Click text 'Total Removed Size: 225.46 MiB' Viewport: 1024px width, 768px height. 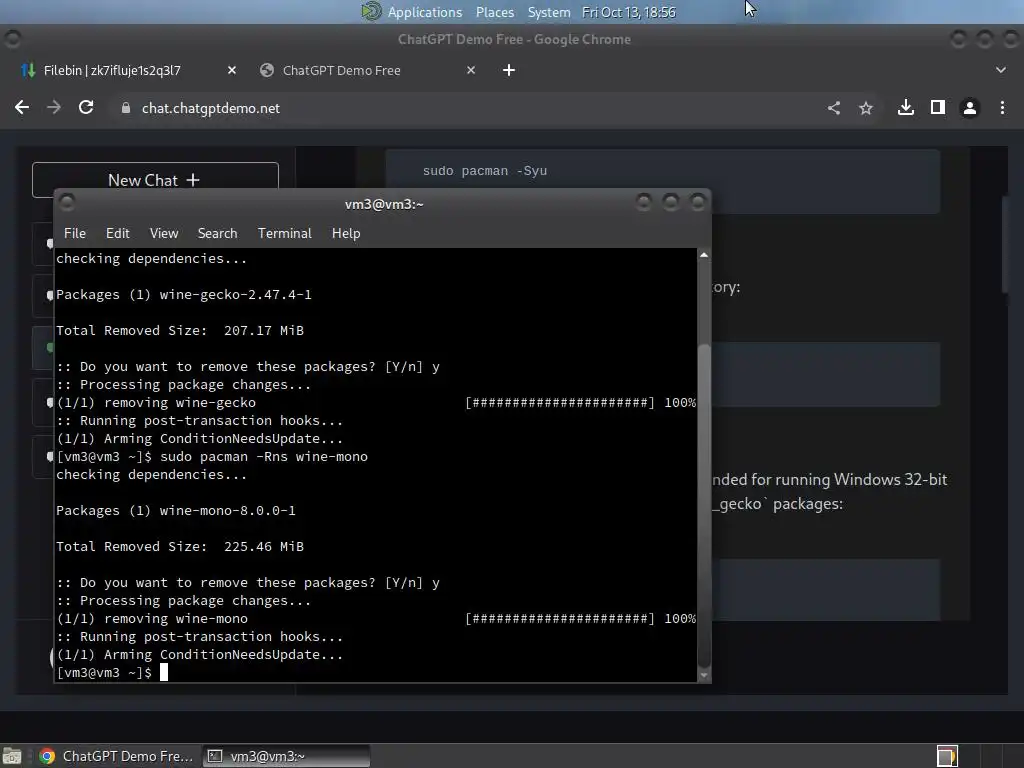(180, 547)
